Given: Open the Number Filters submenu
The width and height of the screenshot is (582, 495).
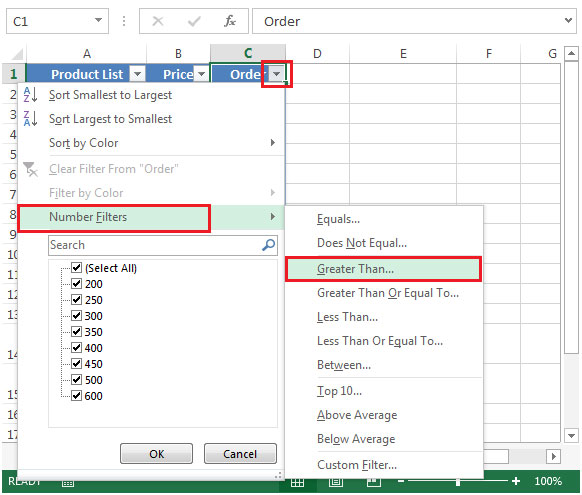Looking at the screenshot, I should click(151, 217).
